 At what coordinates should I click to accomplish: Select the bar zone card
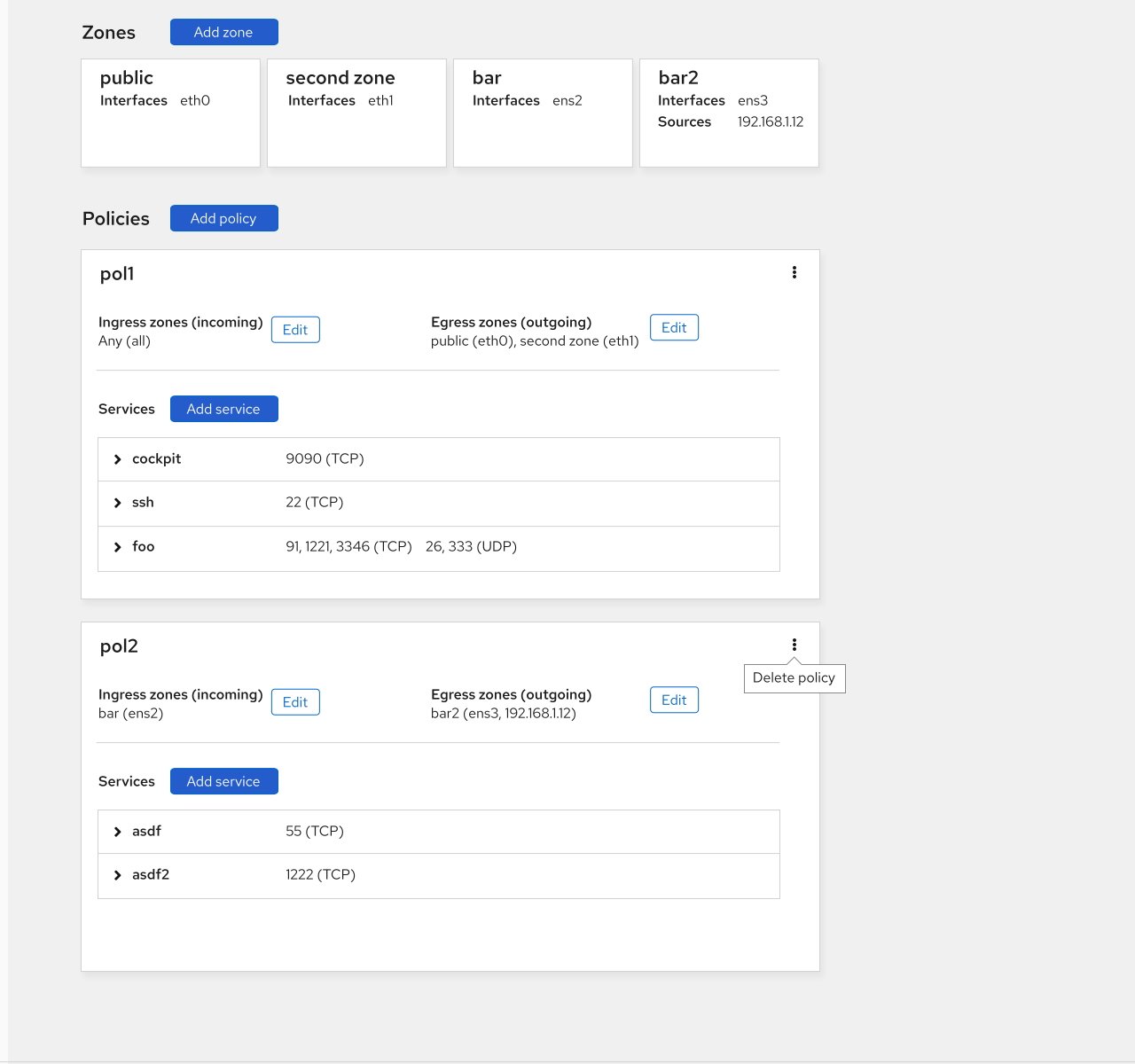point(542,113)
